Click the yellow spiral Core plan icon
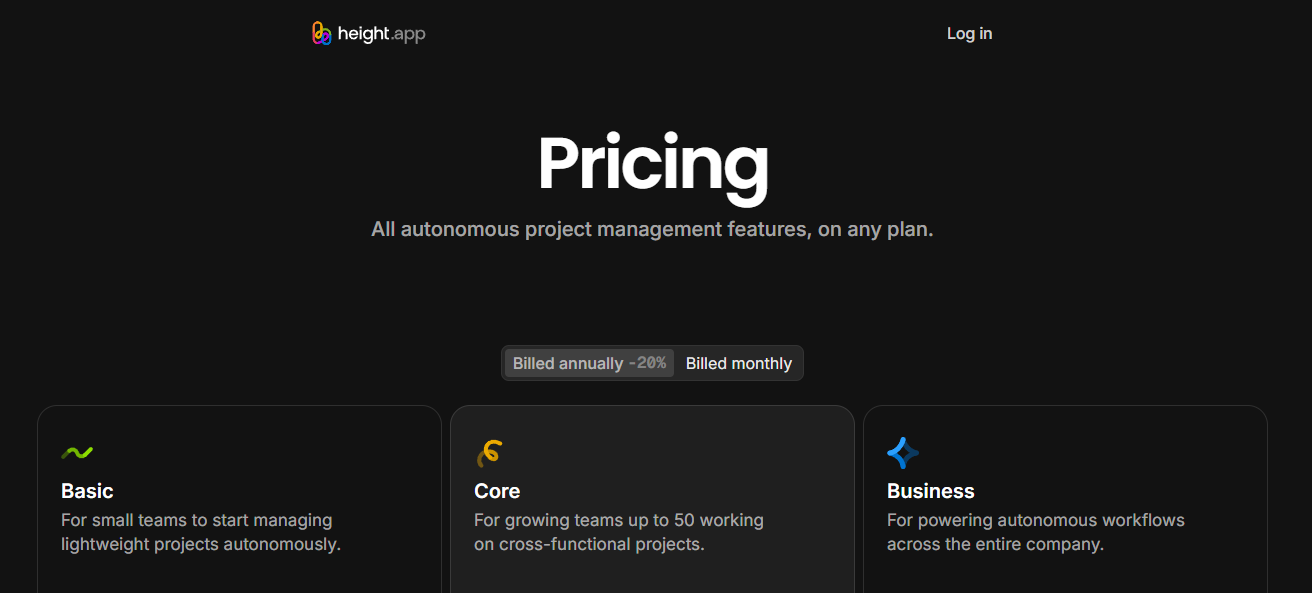1312x593 pixels. [x=489, y=453]
